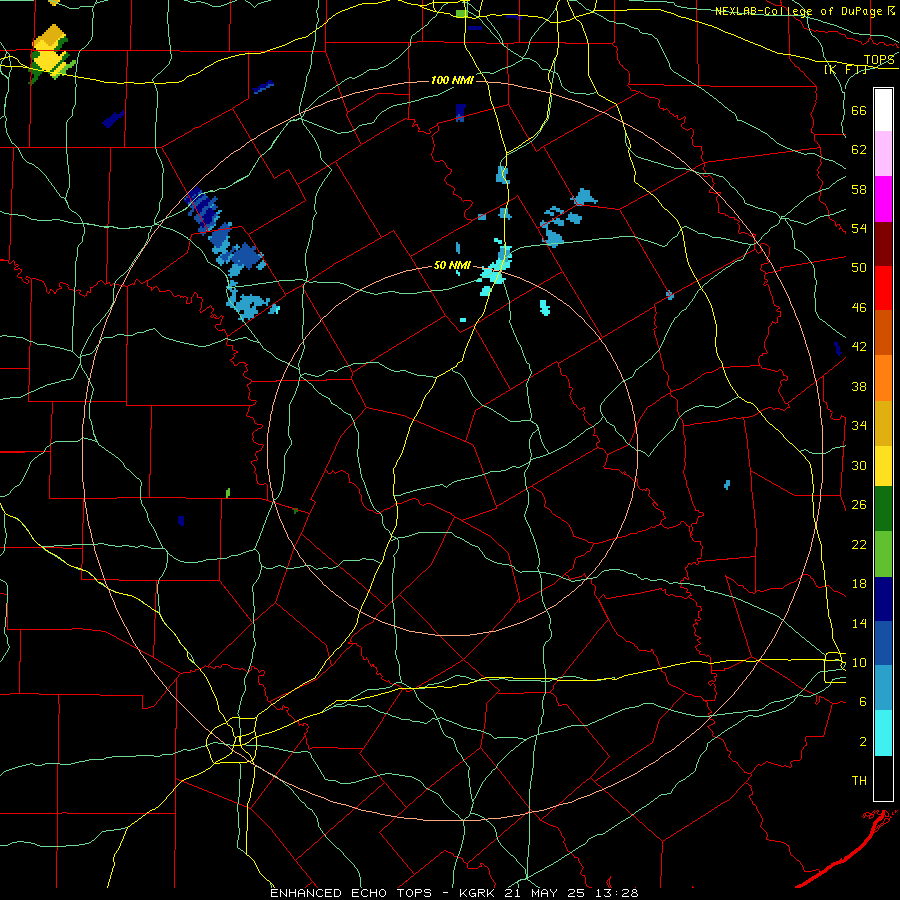Click the 13:28 timestamp
The image size is (900, 900).
[615, 893]
